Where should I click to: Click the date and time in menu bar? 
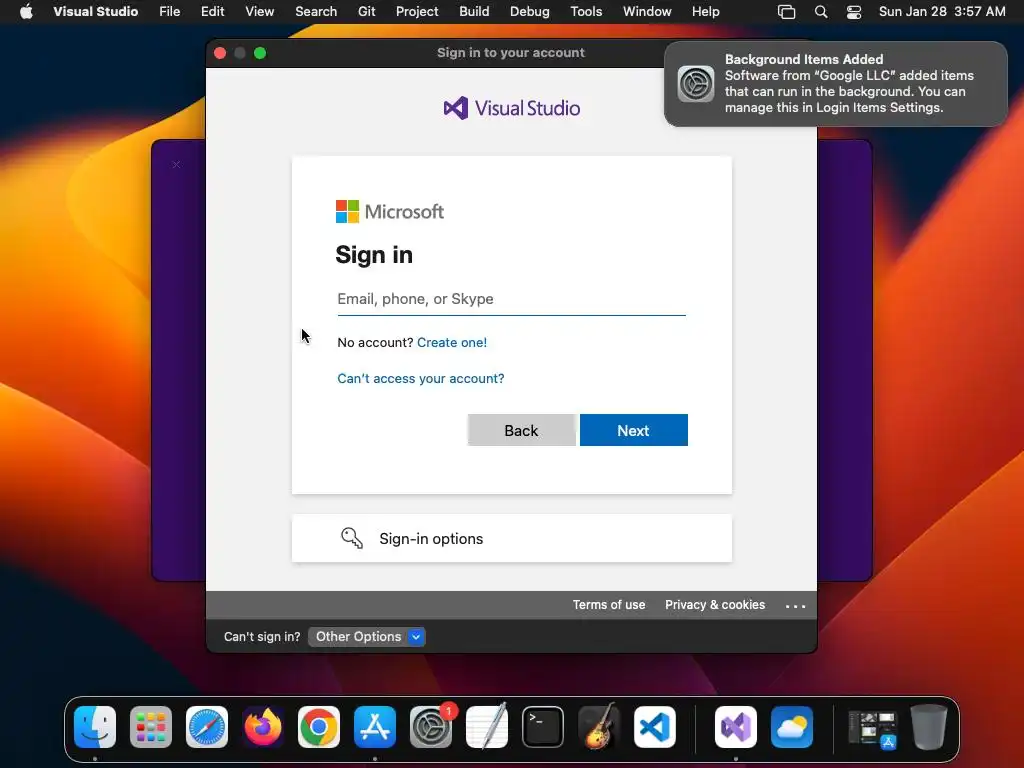pyautogui.click(x=942, y=12)
